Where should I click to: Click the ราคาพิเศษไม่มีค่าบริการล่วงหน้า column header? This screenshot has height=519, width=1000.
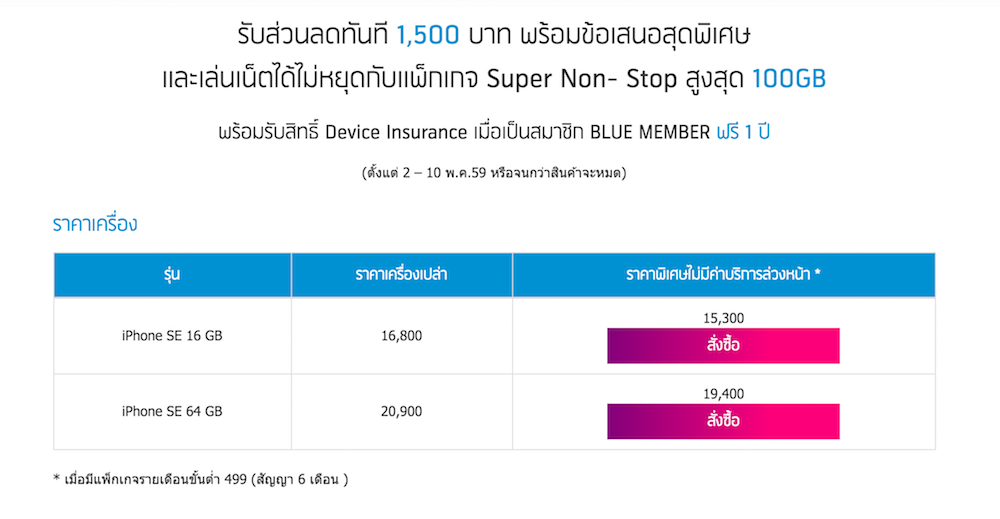(x=723, y=274)
